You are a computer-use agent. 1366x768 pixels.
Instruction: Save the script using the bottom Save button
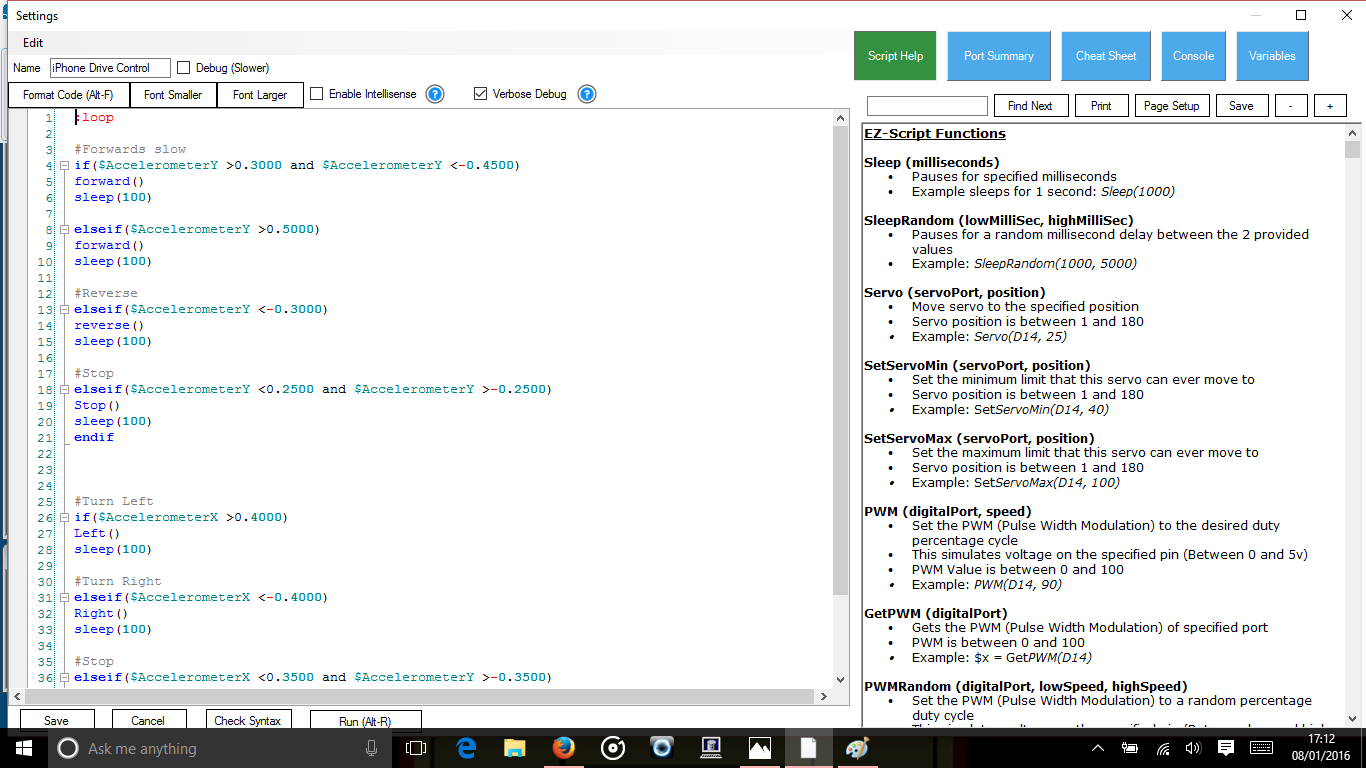point(57,720)
